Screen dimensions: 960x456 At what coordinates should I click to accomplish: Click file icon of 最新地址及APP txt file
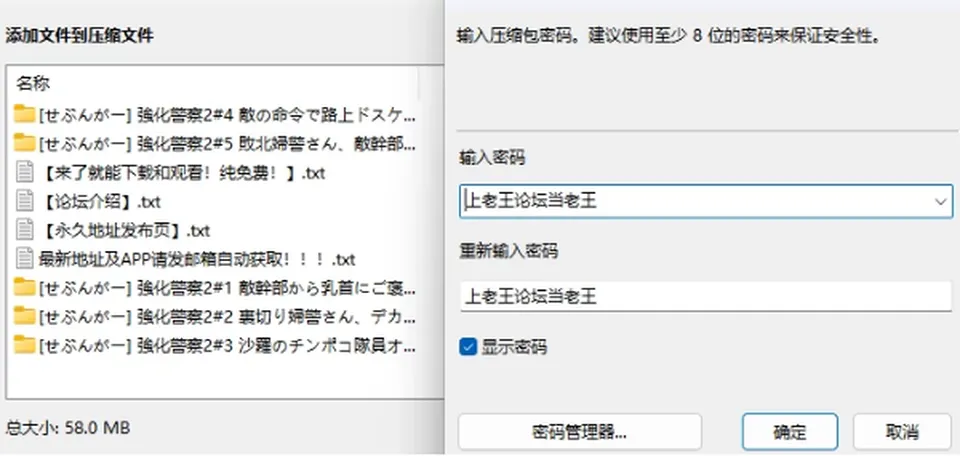click(x=24, y=258)
